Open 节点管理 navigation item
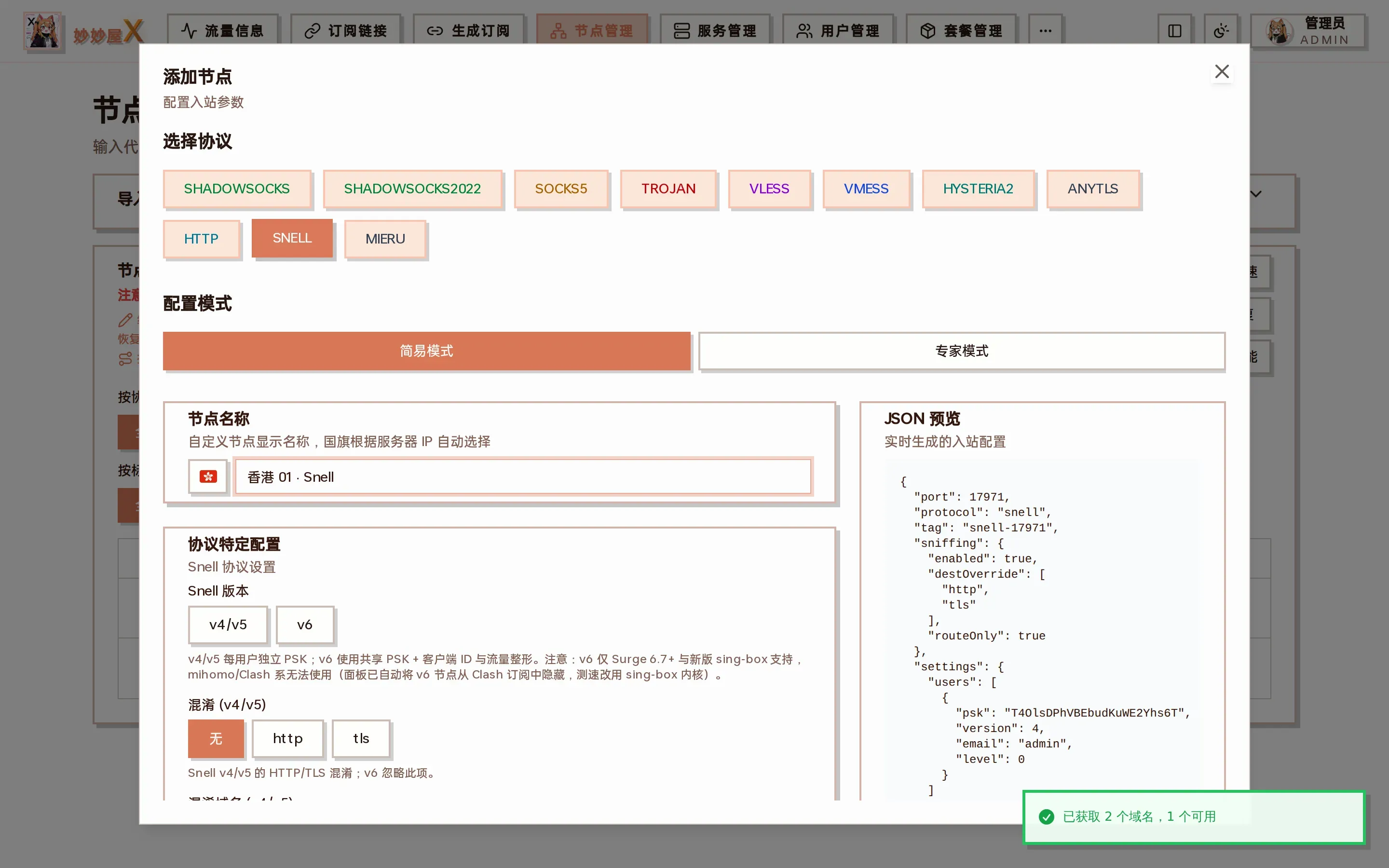The height and width of the screenshot is (868, 1389). tap(592, 30)
